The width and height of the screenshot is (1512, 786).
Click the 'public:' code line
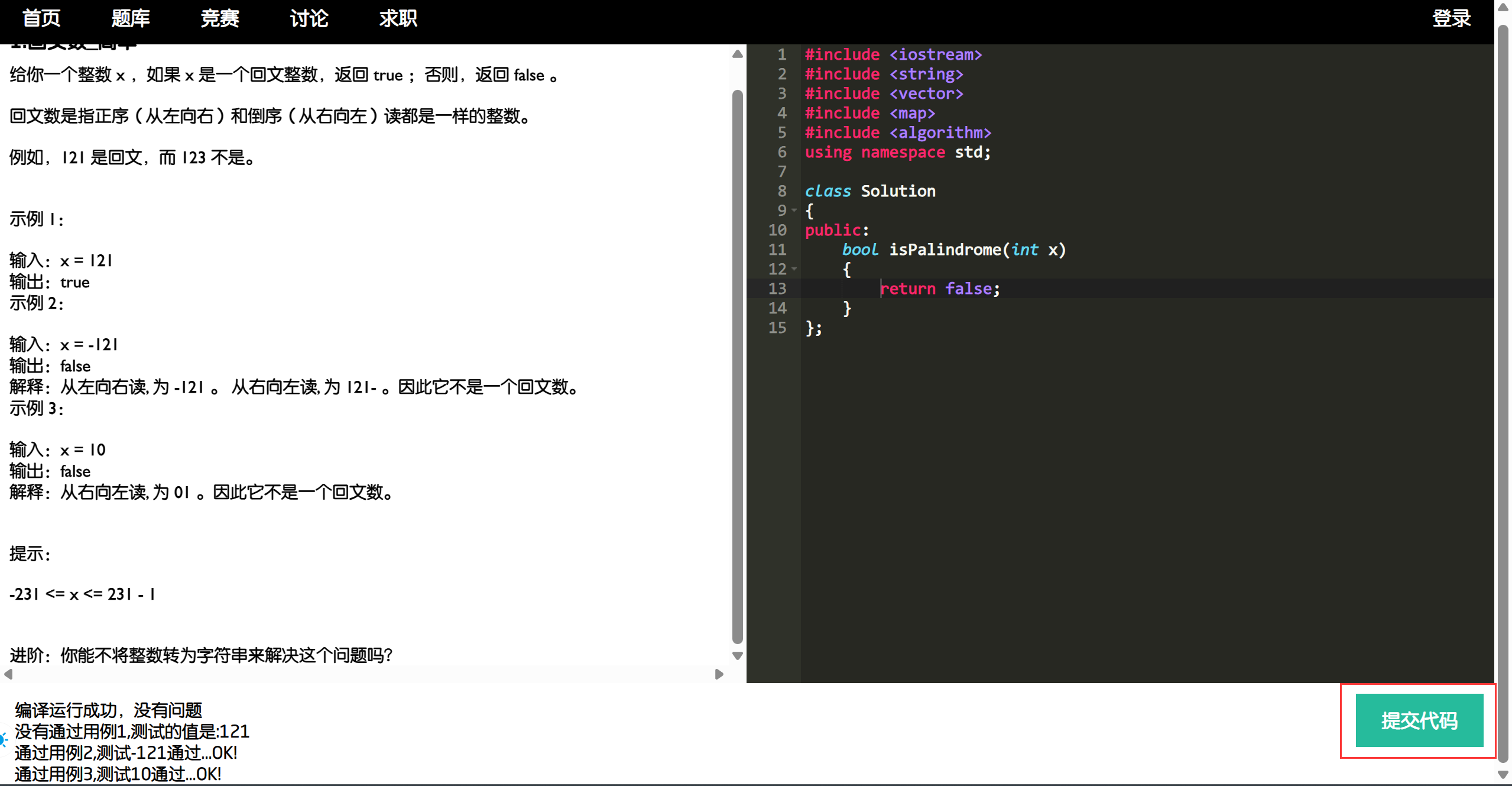(836, 230)
